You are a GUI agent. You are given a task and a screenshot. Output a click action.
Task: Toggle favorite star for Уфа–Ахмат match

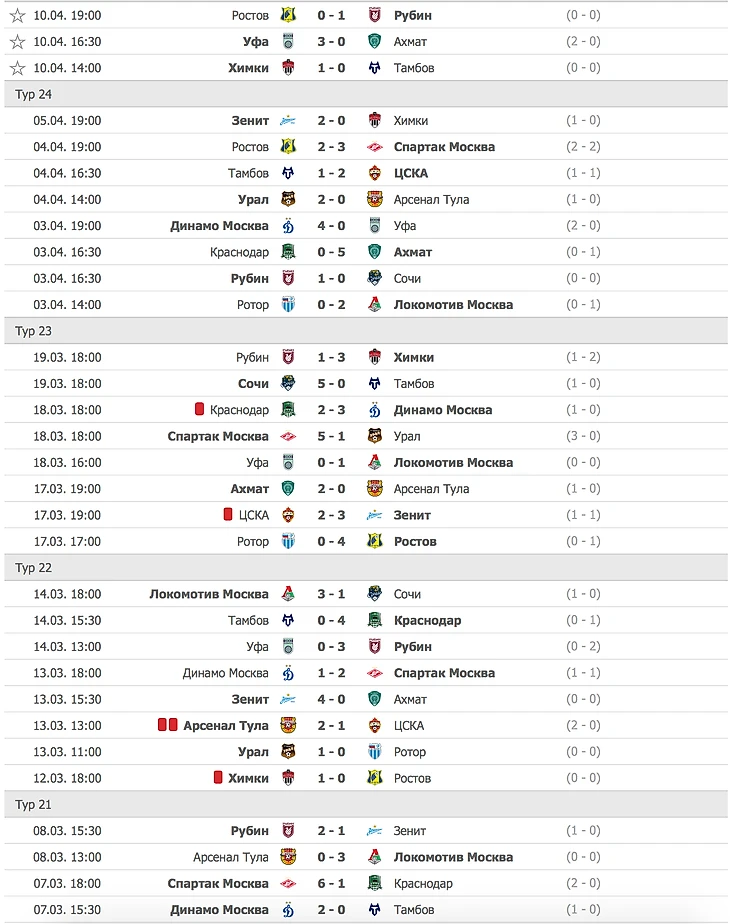[x=18, y=42]
